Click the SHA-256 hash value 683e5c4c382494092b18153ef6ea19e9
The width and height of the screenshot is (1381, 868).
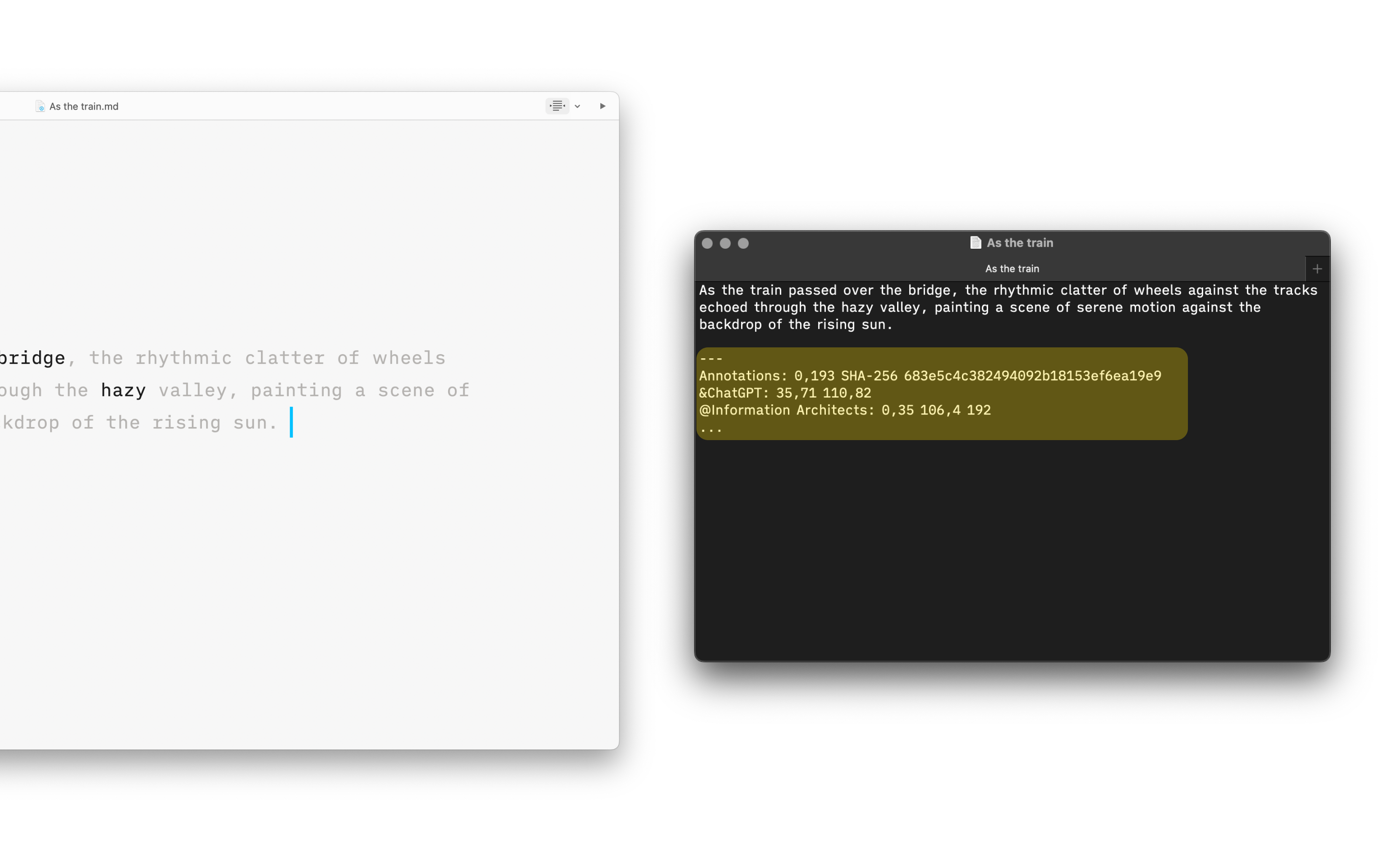tap(1032, 376)
